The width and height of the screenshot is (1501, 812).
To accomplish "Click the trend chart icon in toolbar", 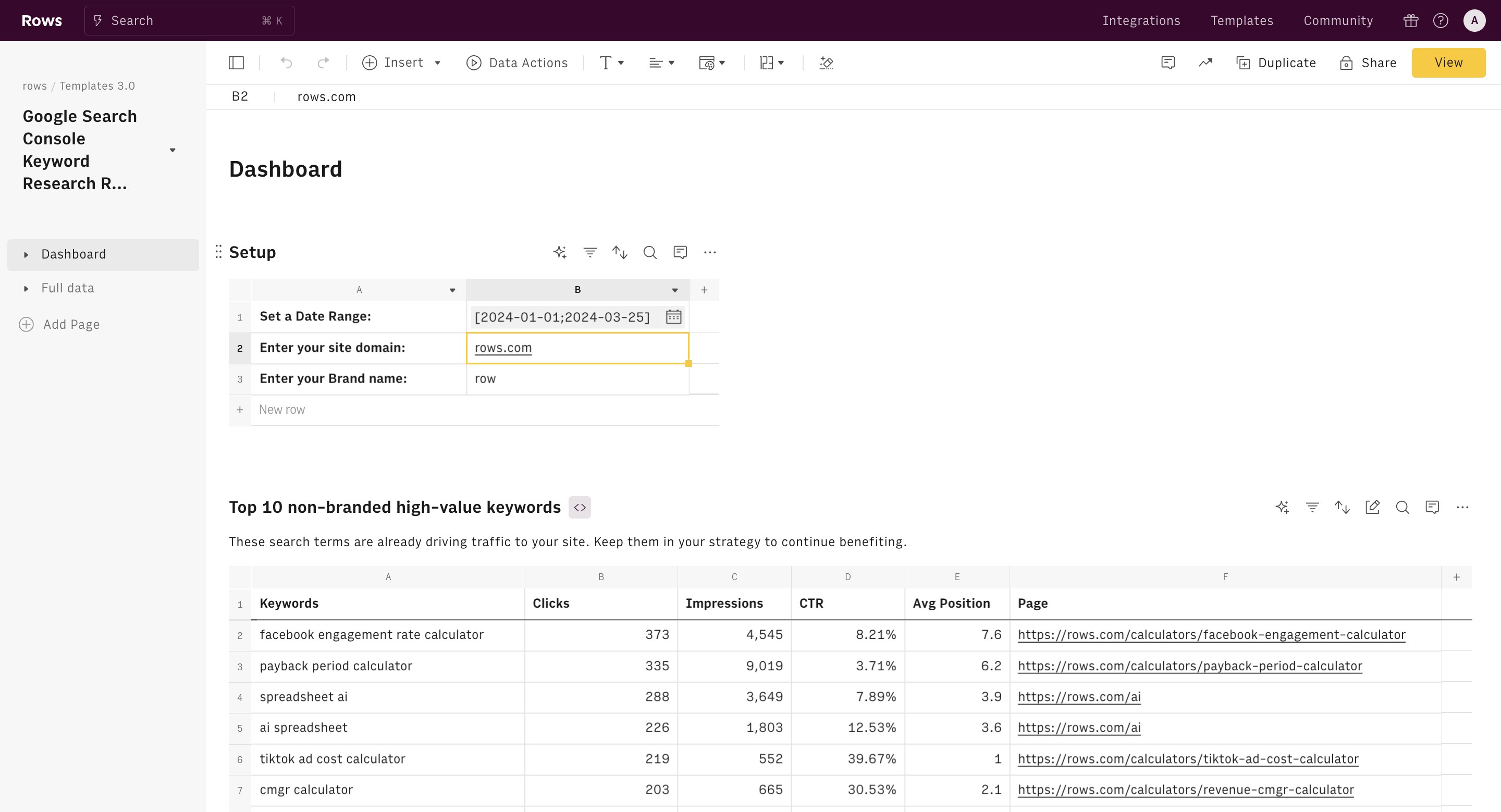I will pyautogui.click(x=1205, y=63).
